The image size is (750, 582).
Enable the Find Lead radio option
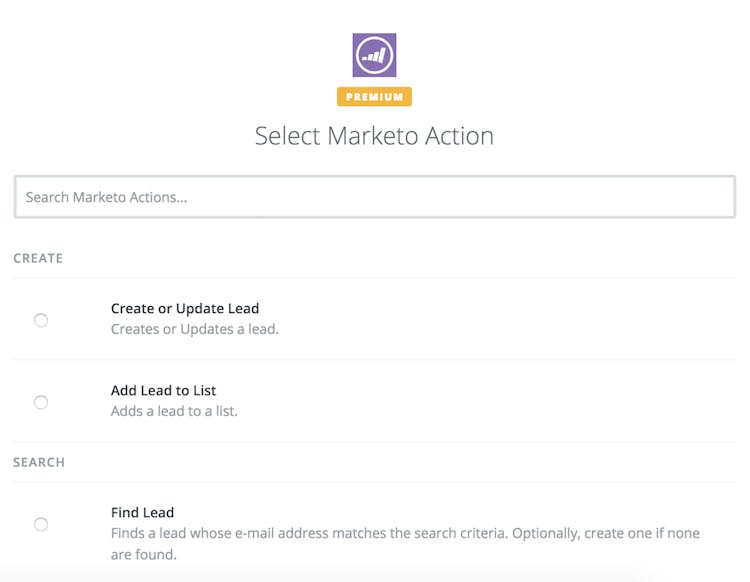(41, 524)
